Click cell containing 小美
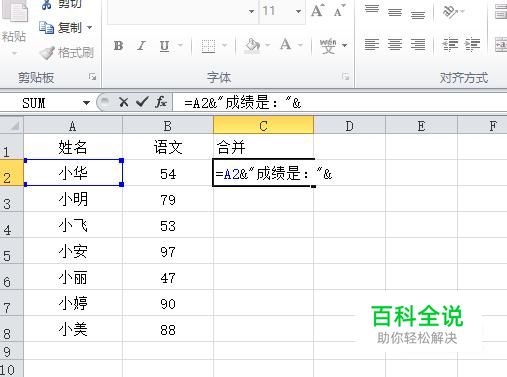Image resolution: width=507 pixels, height=377 pixels. click(x=73, y=329)
